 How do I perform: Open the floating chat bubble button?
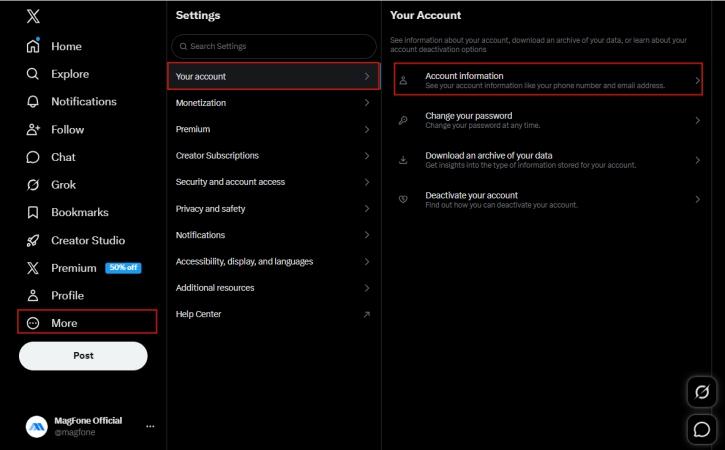pyautogui.click(x=702, y=429)
